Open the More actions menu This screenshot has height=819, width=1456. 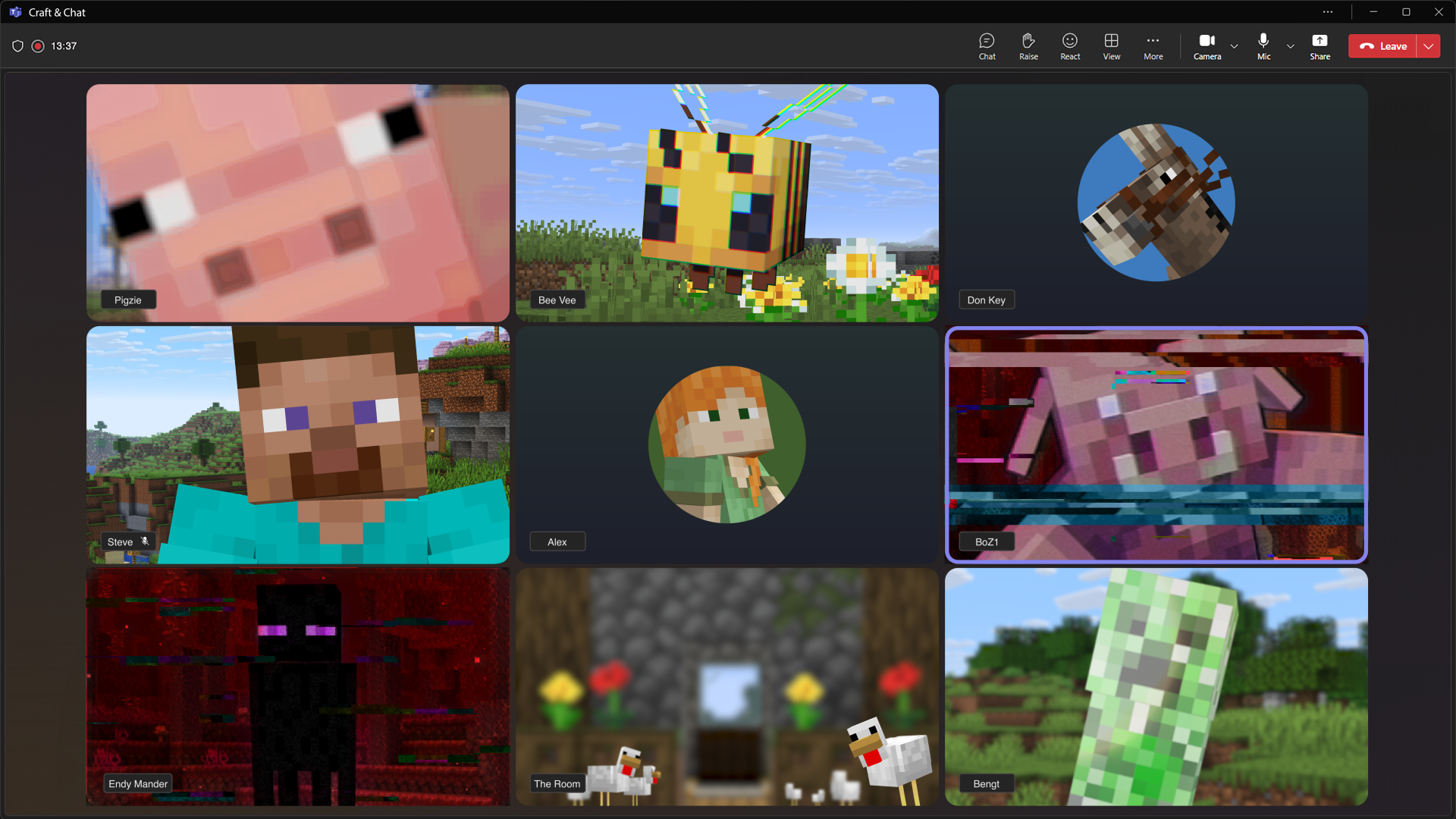[x=1153, y=46]
